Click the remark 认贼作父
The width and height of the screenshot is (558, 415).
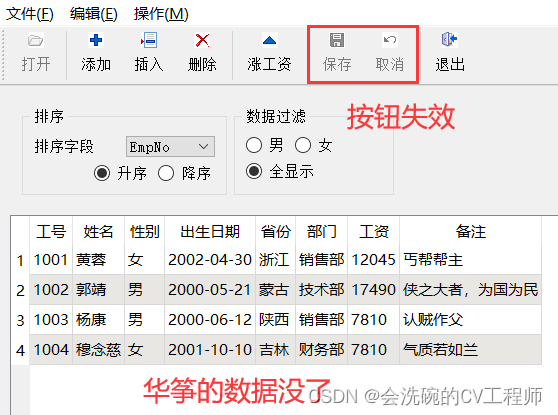tap(470, 320)
